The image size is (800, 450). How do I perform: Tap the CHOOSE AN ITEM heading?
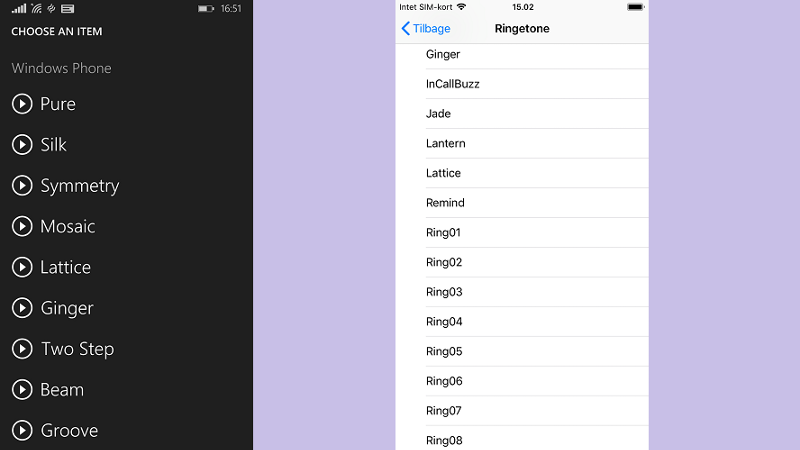pos(57,32)
